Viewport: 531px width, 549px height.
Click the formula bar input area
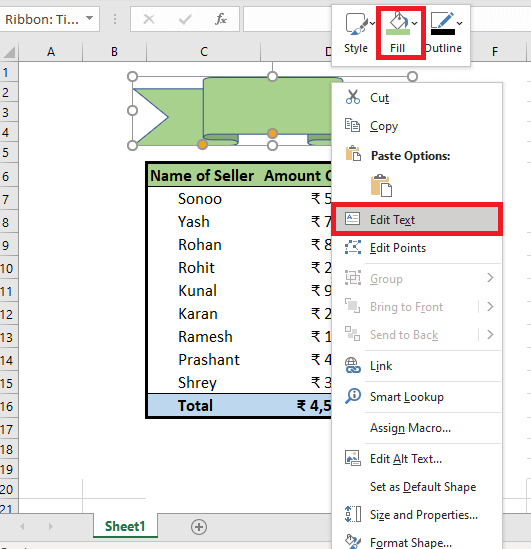[x=287, y=19]
